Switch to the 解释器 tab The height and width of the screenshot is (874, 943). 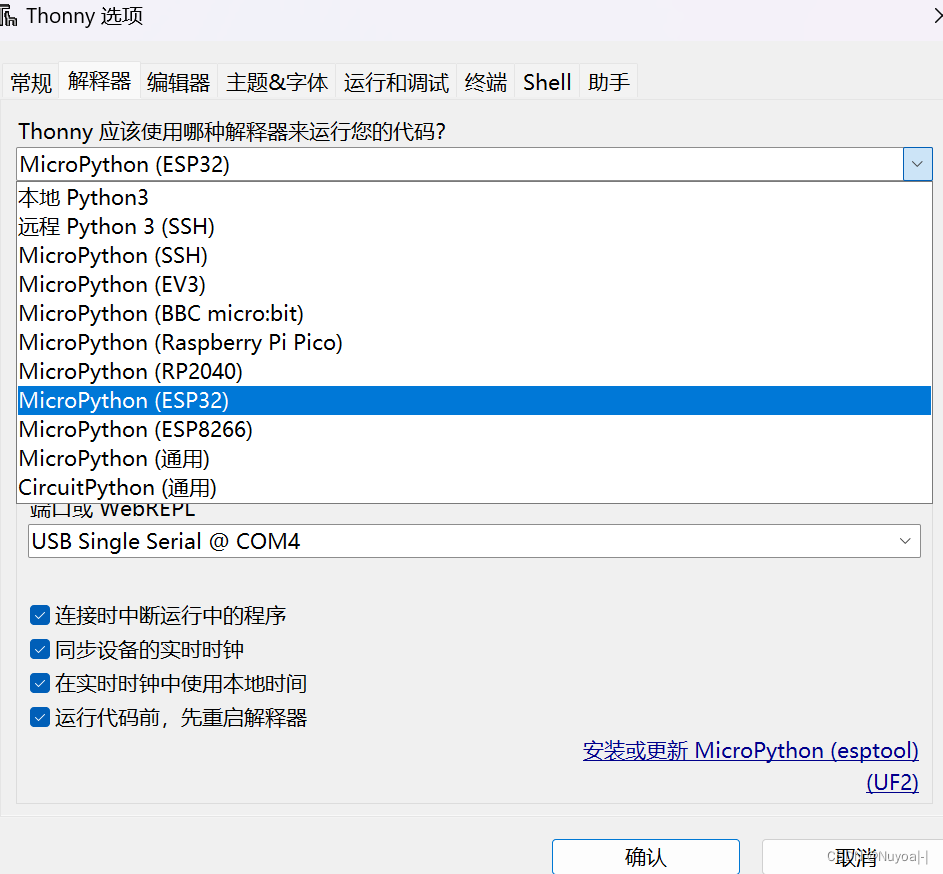coord(99,81)
